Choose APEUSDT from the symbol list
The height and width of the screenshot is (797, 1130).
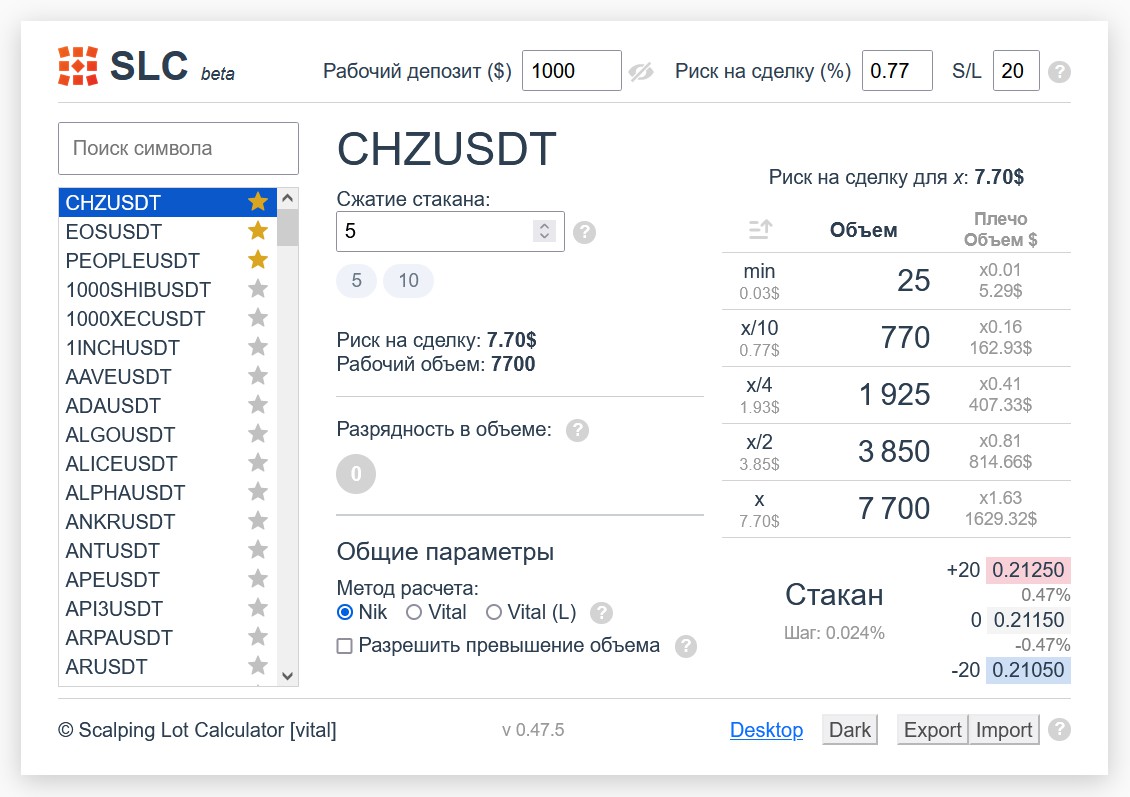[x=114, y=580]
